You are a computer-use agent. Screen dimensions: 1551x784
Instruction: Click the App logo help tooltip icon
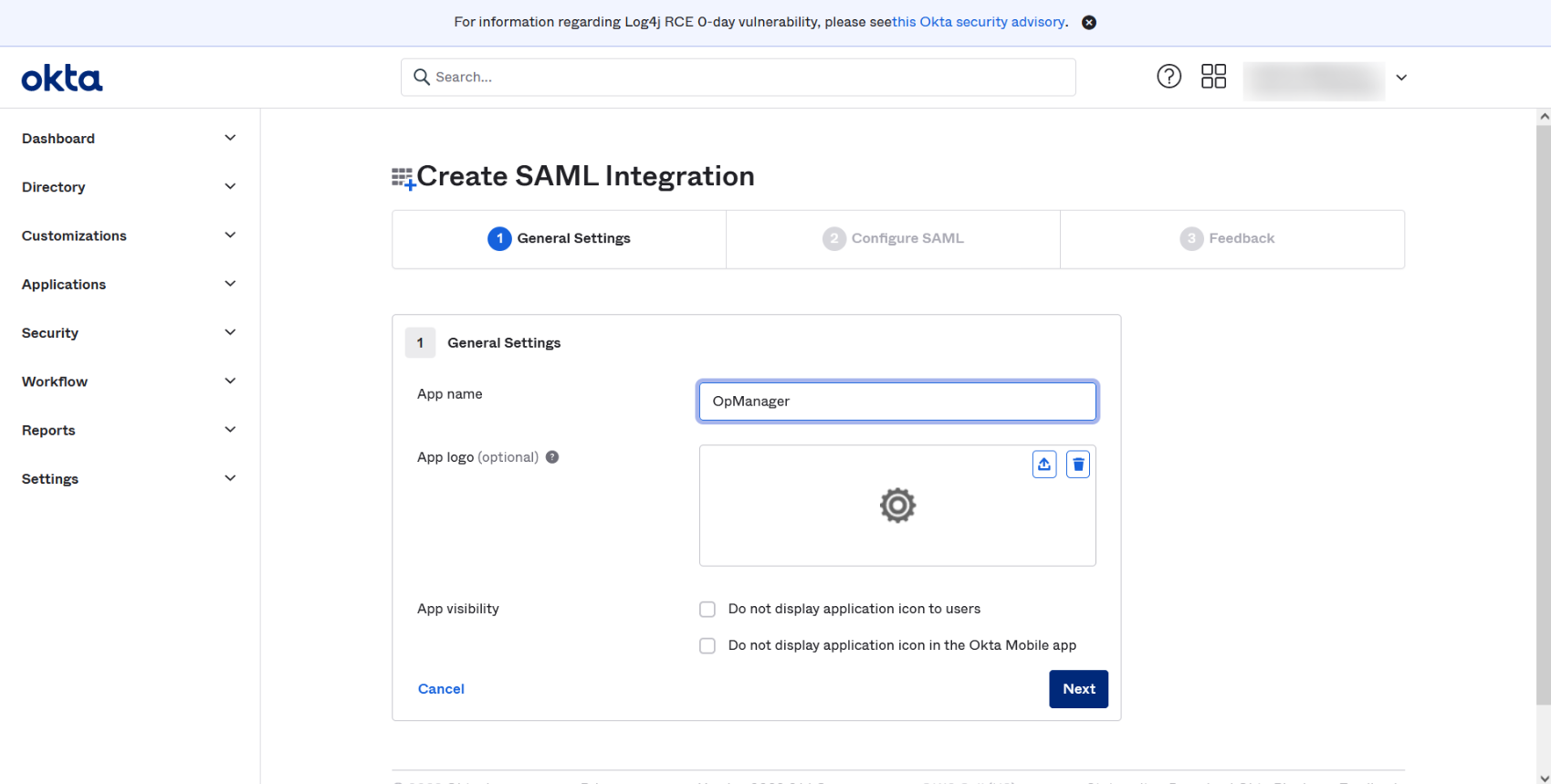pos(552,457)
